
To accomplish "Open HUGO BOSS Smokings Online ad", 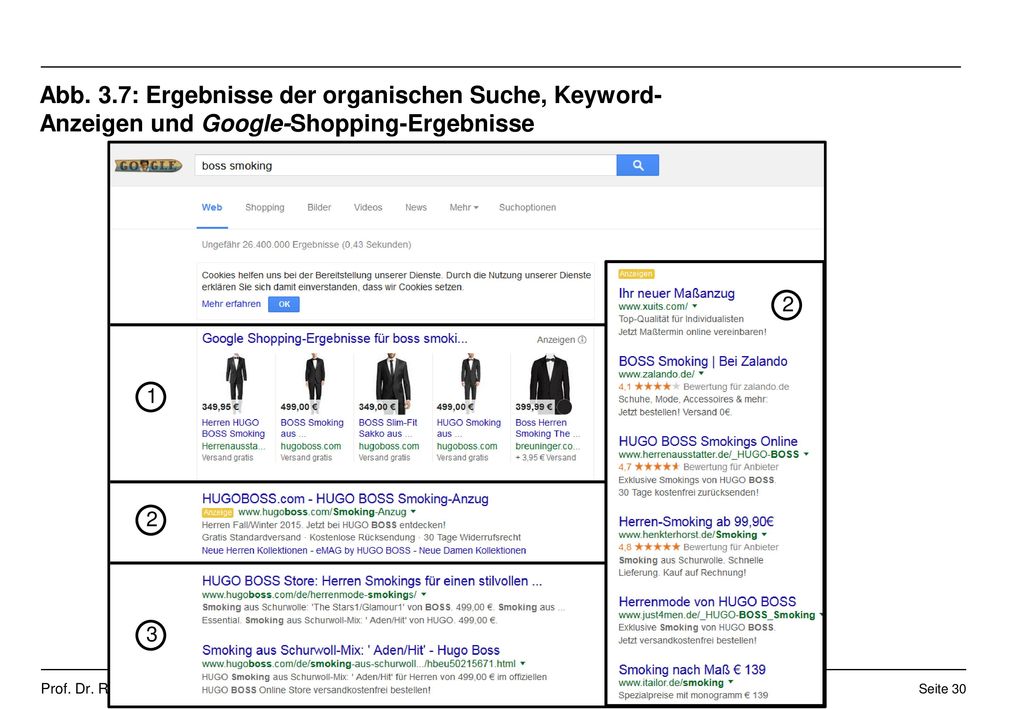I will (x=708, y=441).
